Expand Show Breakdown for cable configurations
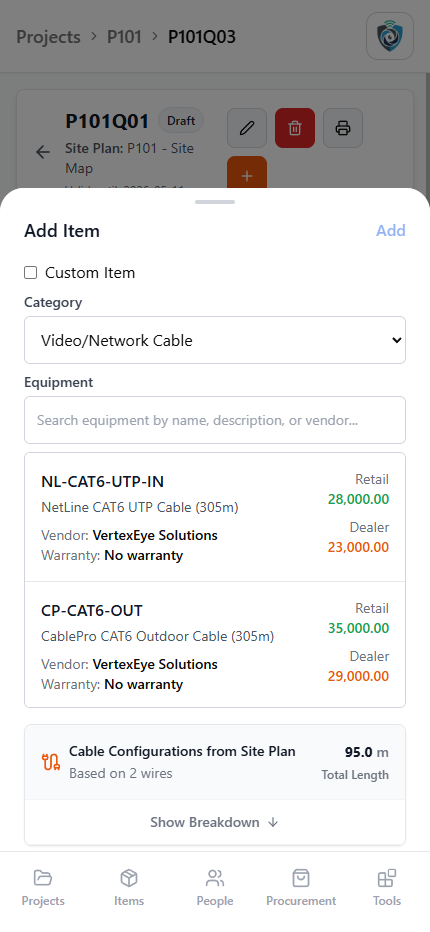This screenshot has height=932, width=430. pos(215,823)
